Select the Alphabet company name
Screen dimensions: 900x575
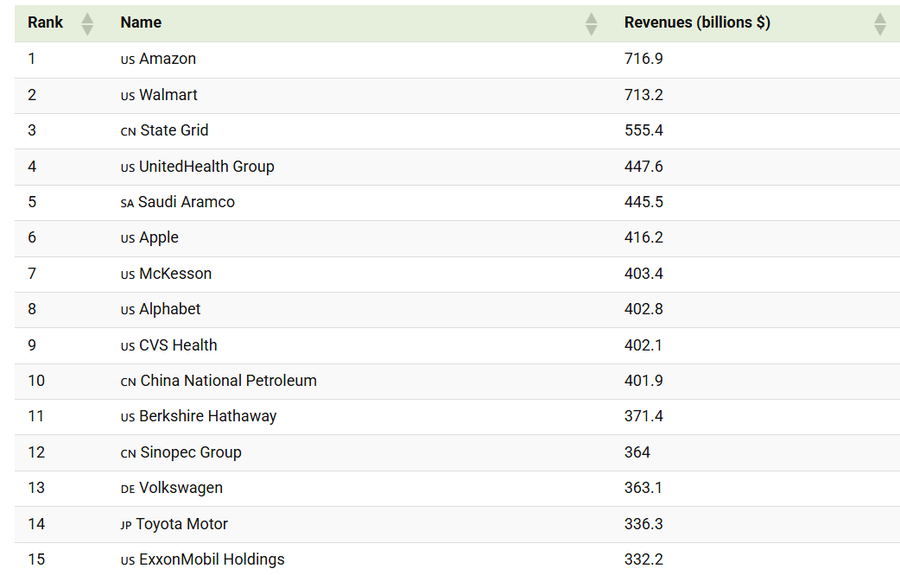pyautogui.click(x=170, y=309)
